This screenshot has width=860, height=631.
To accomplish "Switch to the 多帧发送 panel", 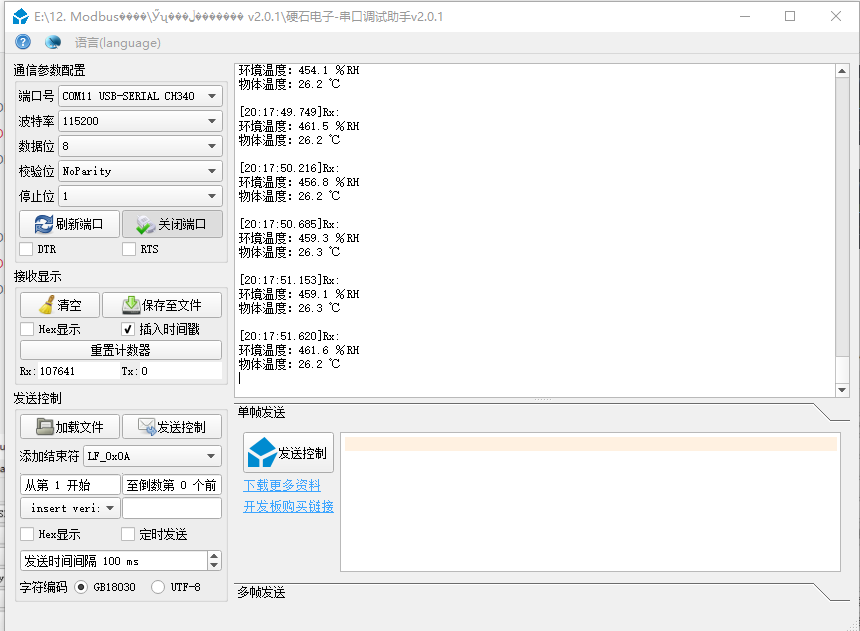I will (x=262, y=593).
